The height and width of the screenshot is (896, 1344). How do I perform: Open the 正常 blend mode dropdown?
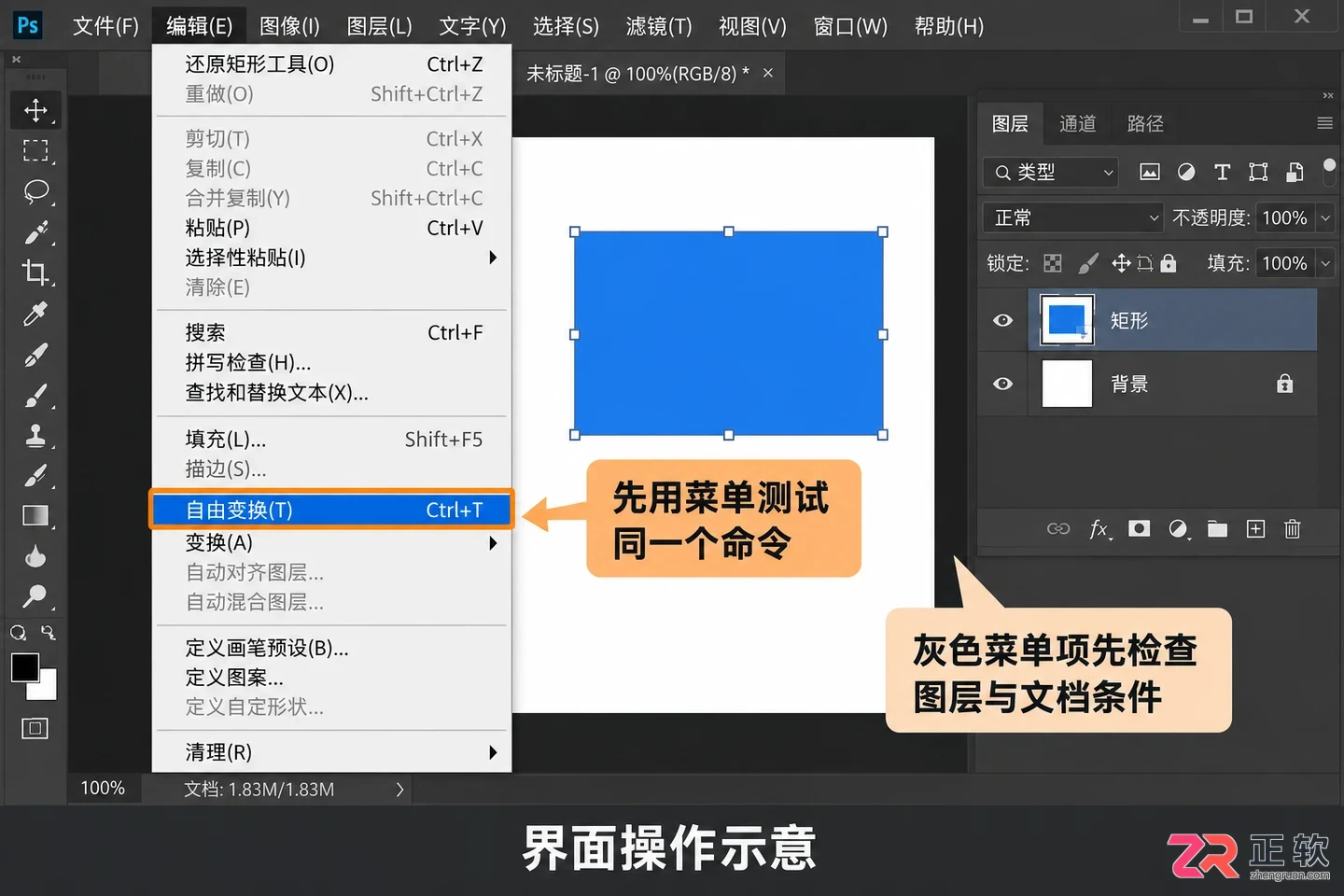[1073, 217]
